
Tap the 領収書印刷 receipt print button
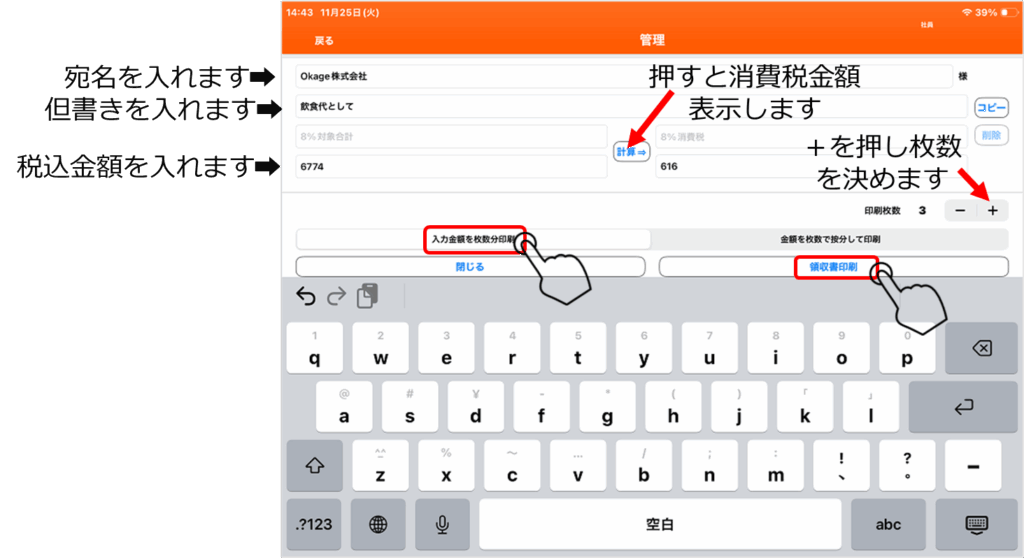click(833, 267)
